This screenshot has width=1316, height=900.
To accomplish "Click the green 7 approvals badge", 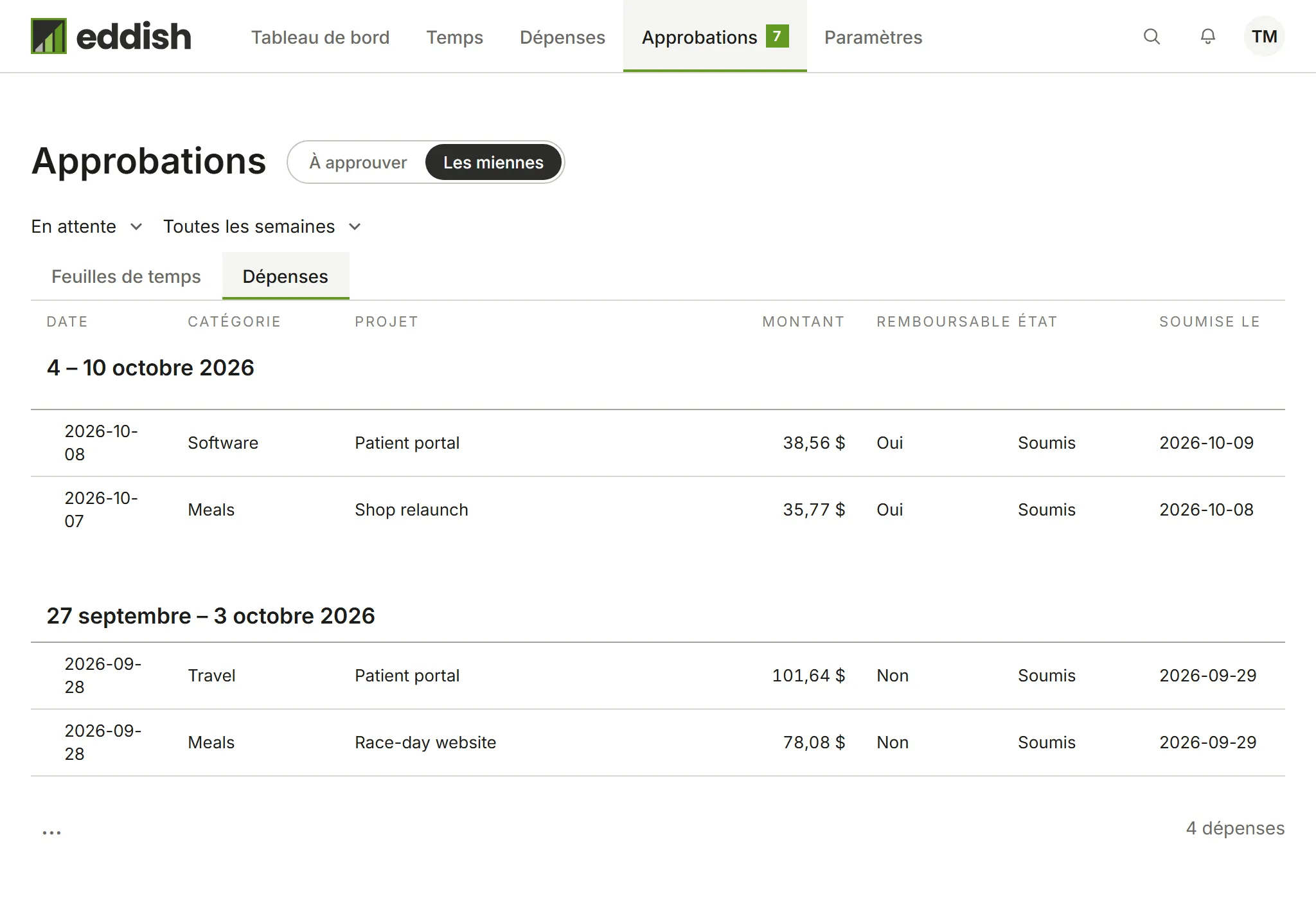I will (x=777, y=36).
